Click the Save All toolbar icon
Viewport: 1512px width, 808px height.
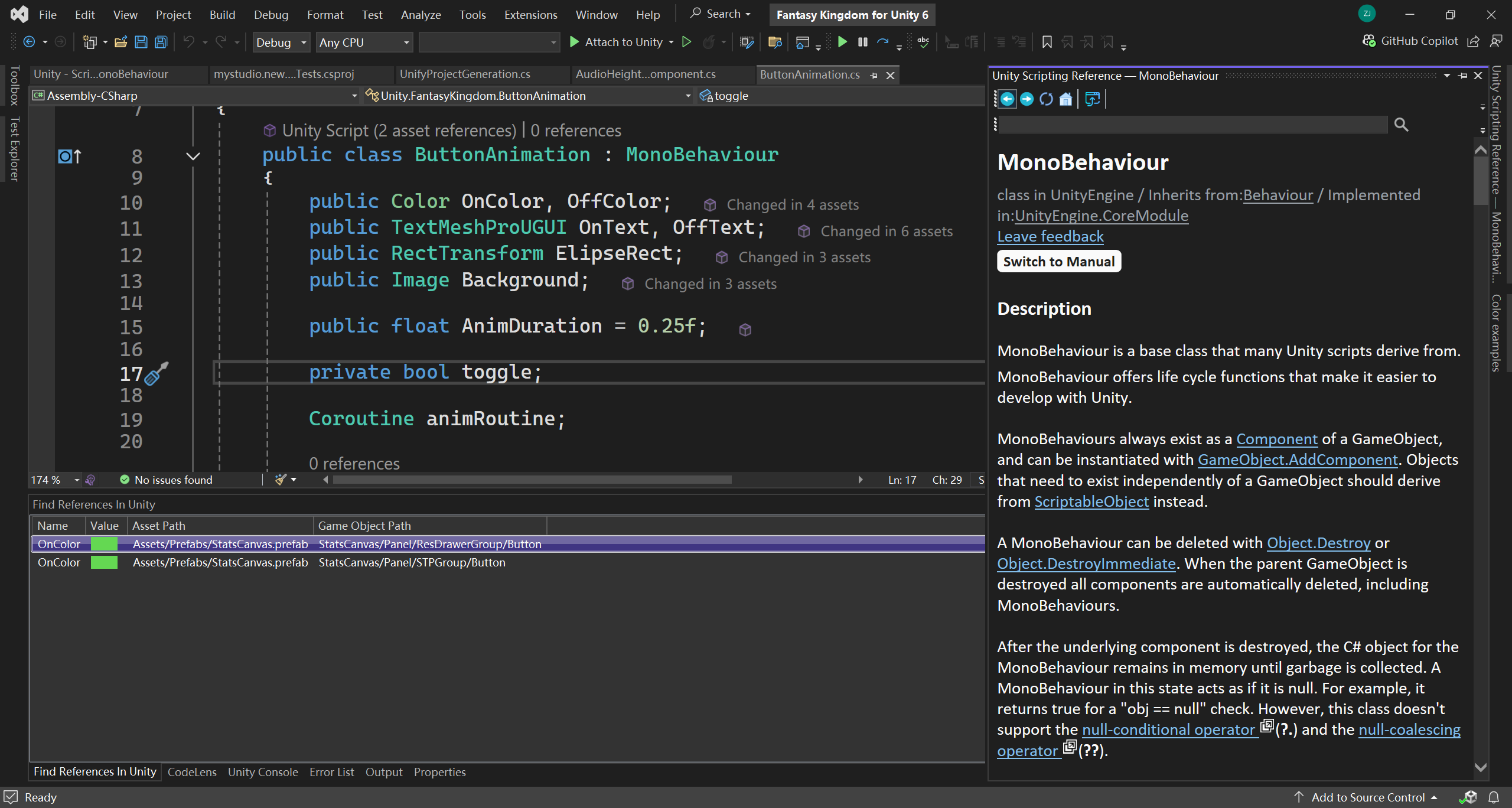pyautogui.click(x=161, y=42)
